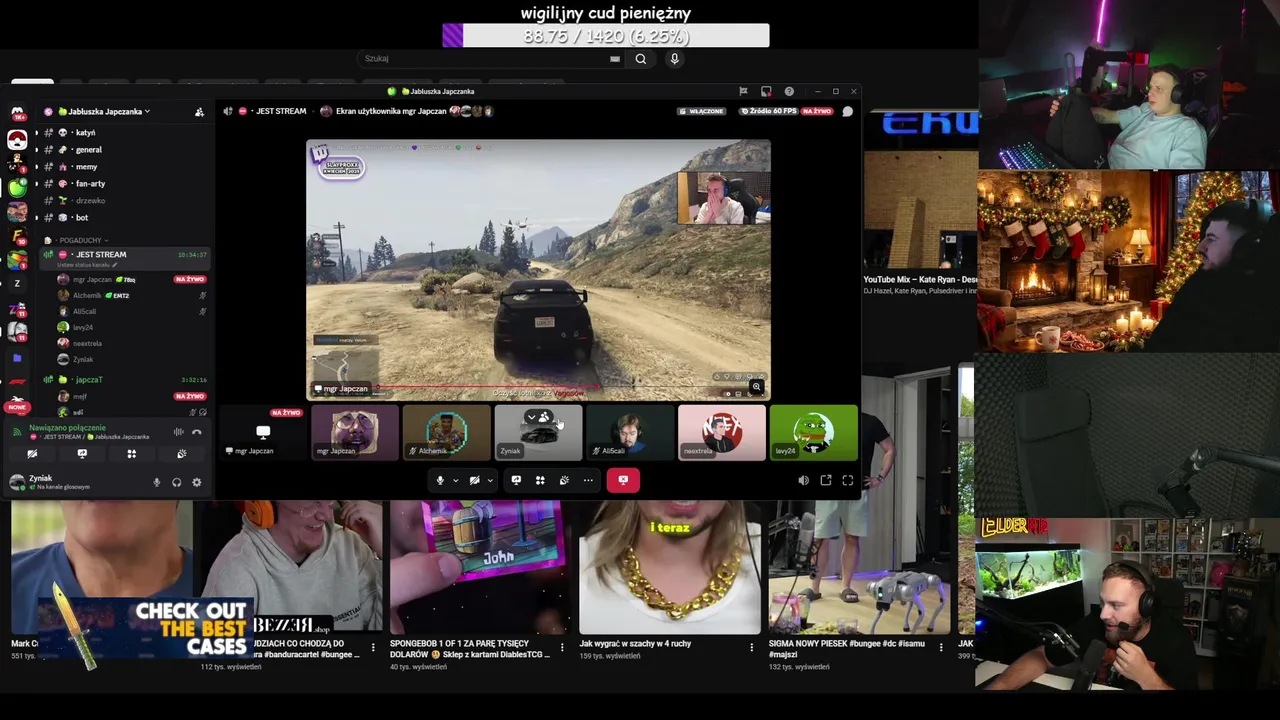Open the Discord help question mark icon
The width and height of the screenshot is (1280, 720).
[789, 91]
